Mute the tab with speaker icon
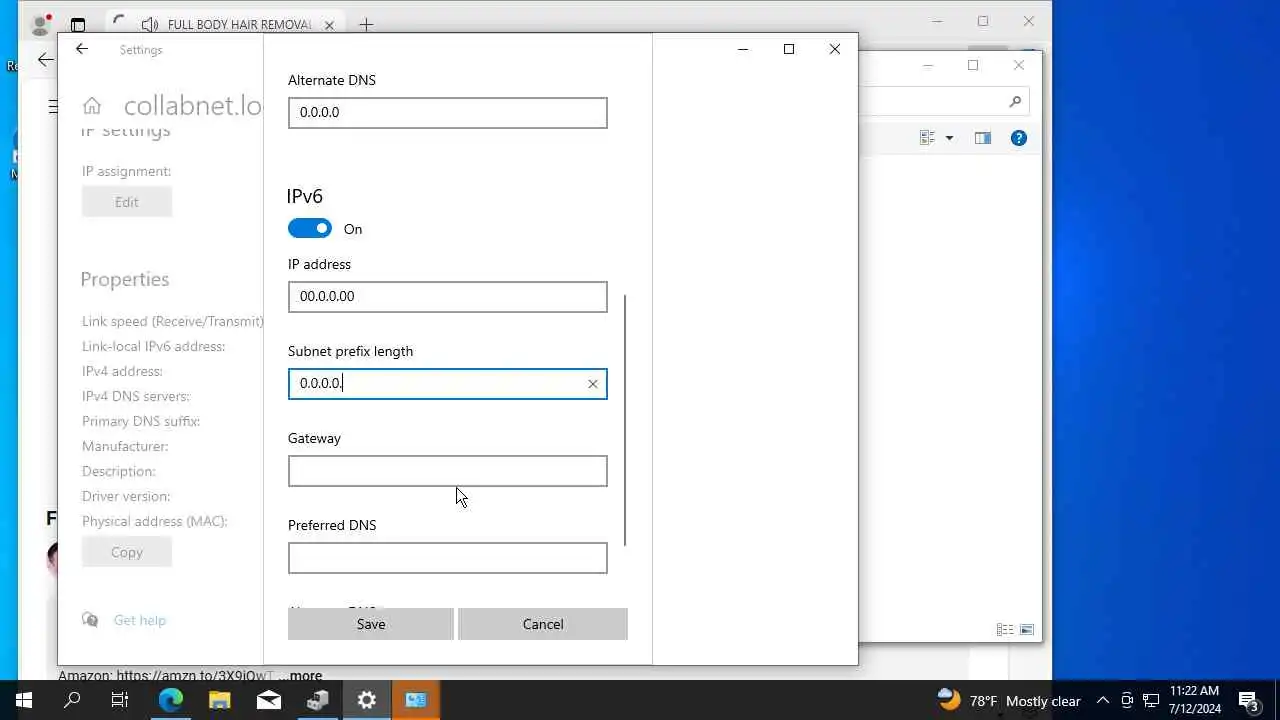 click(x=150, y=24)
